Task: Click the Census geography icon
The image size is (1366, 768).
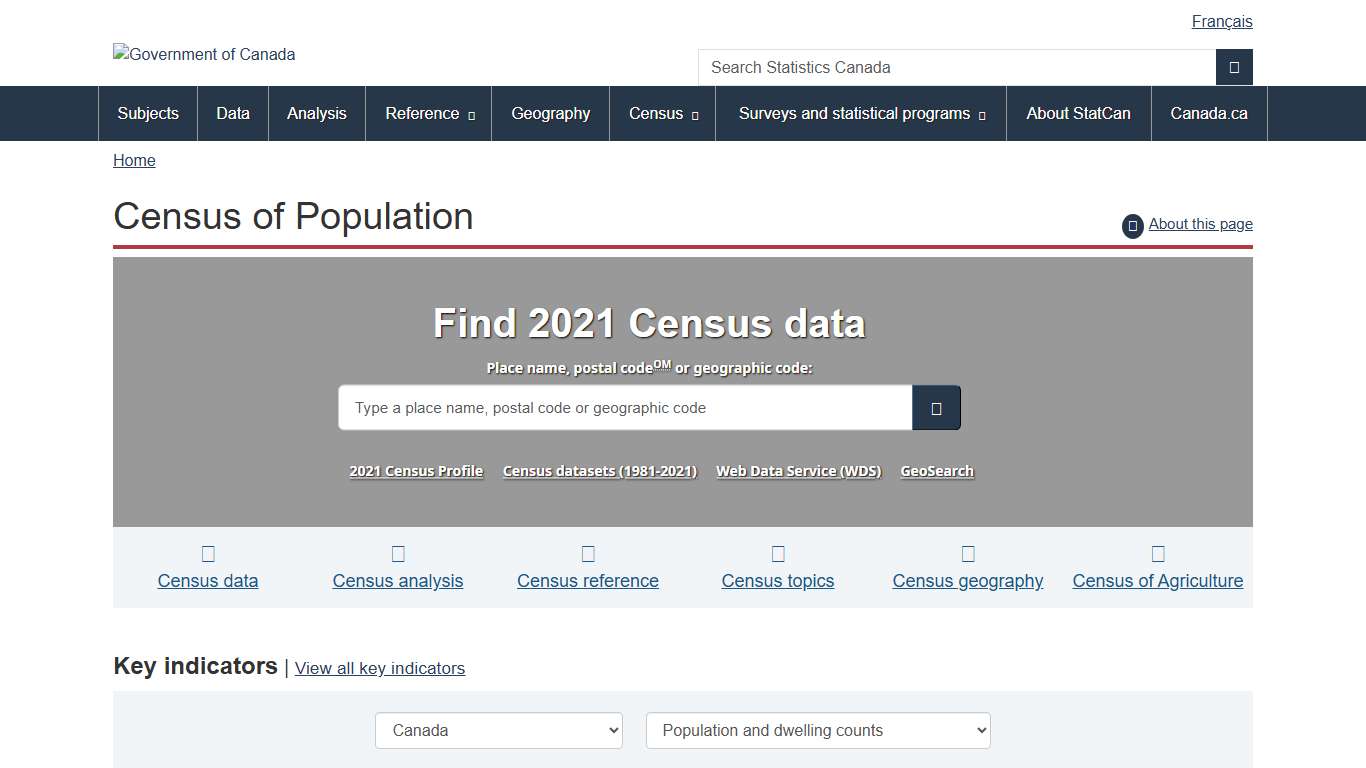Action: [x=967, y=553]
